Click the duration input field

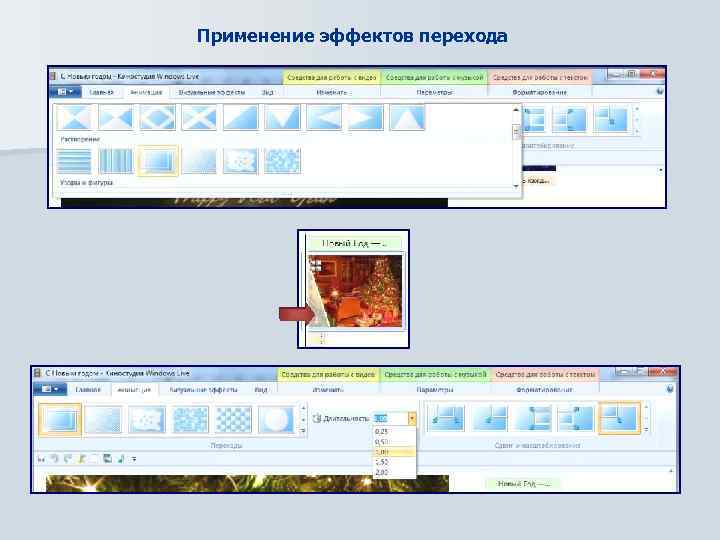[390, 418]
